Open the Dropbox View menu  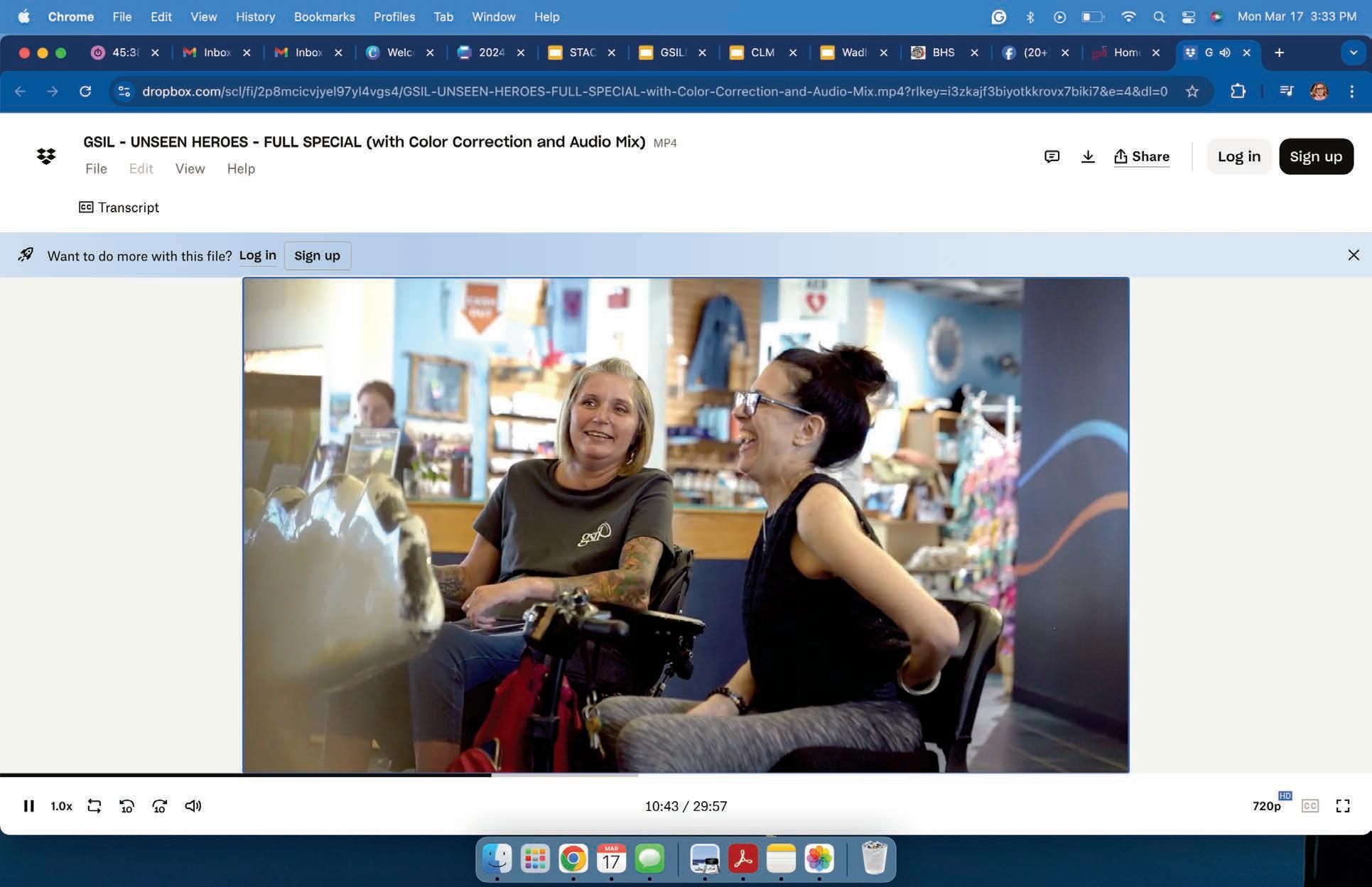(190, 169)
